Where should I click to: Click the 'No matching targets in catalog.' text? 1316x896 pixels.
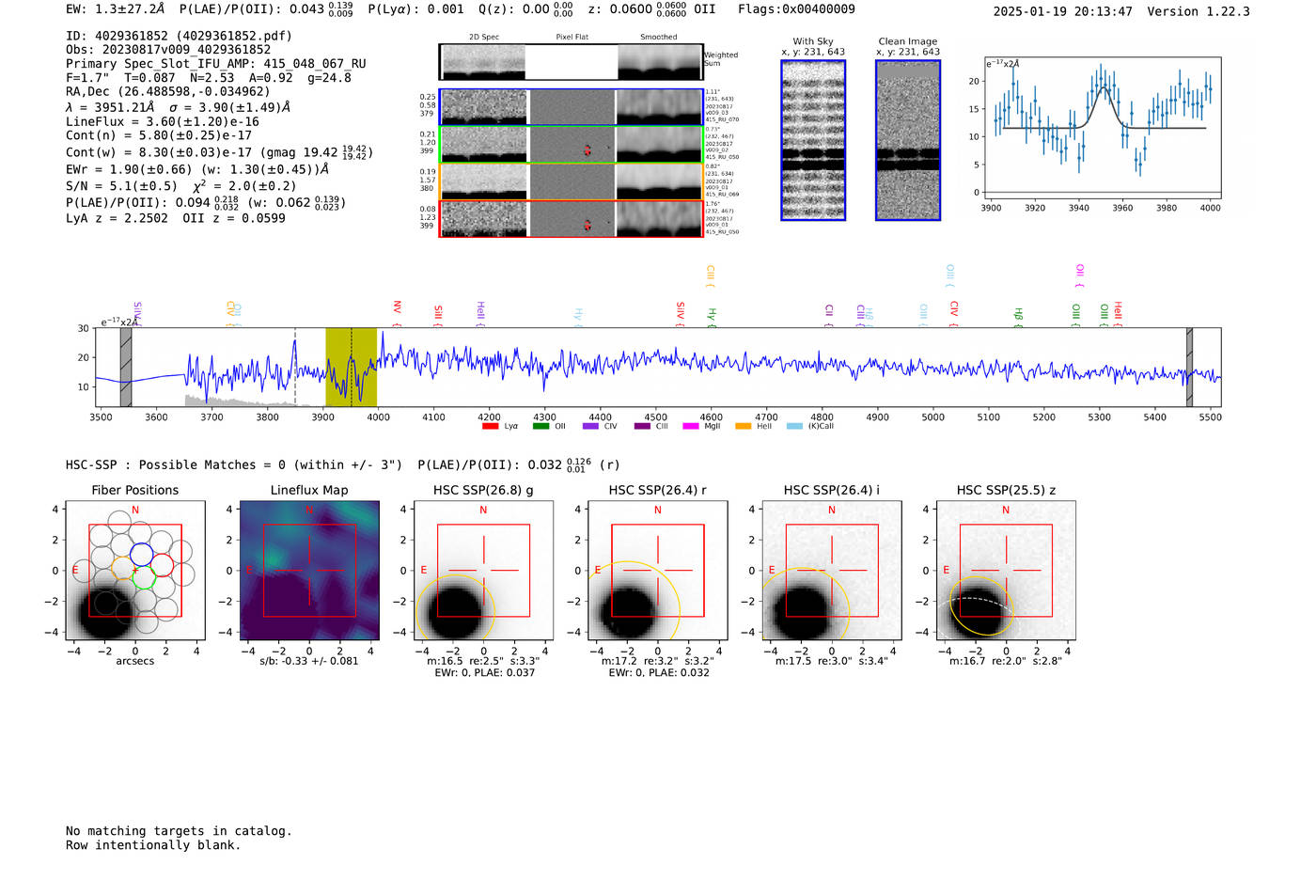179,831
